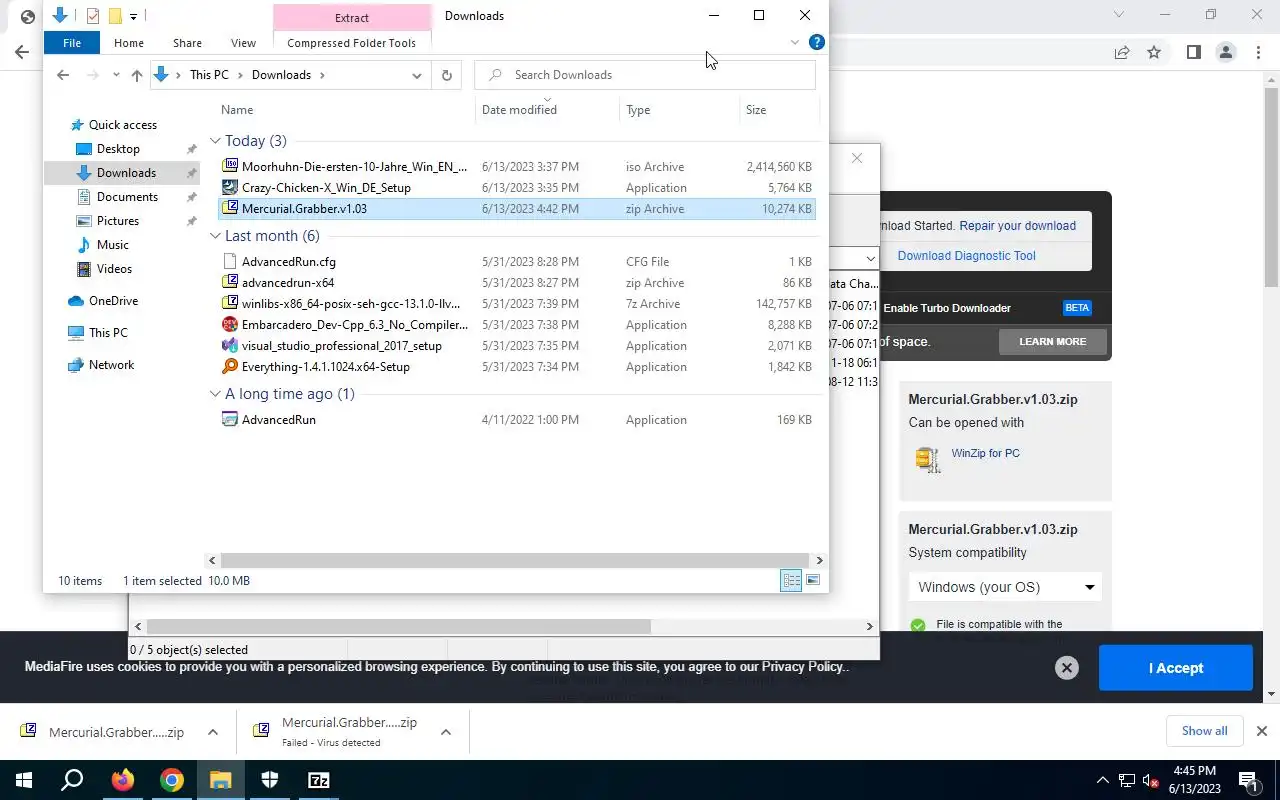Open taskbar search magnifier
The image size is (1280, 800).
click(73, 780)
